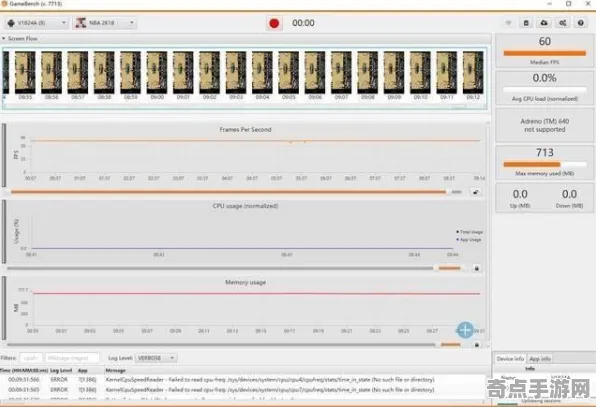Click the Wi-Fi connection icon in toolbar
The height and width of the screenshot is (407, 596).
coord(508,23)
